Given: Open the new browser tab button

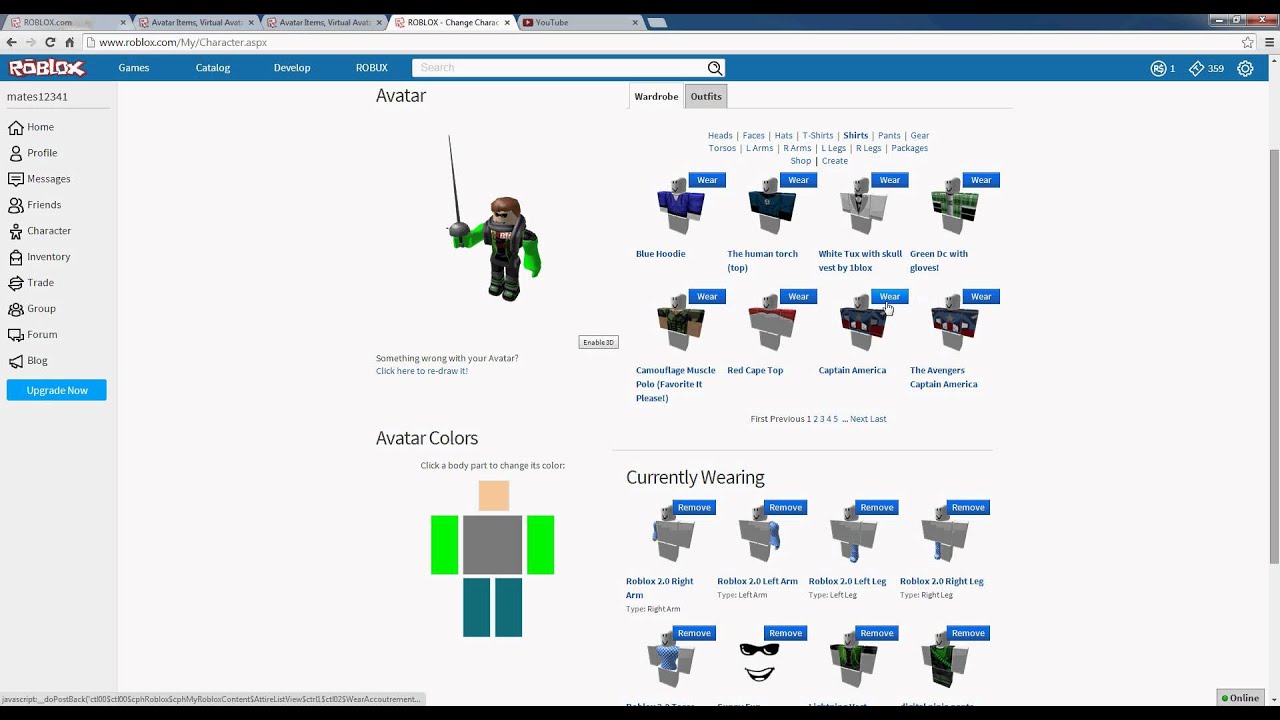Looking at the screenshot, I should (x=656, y=22).
